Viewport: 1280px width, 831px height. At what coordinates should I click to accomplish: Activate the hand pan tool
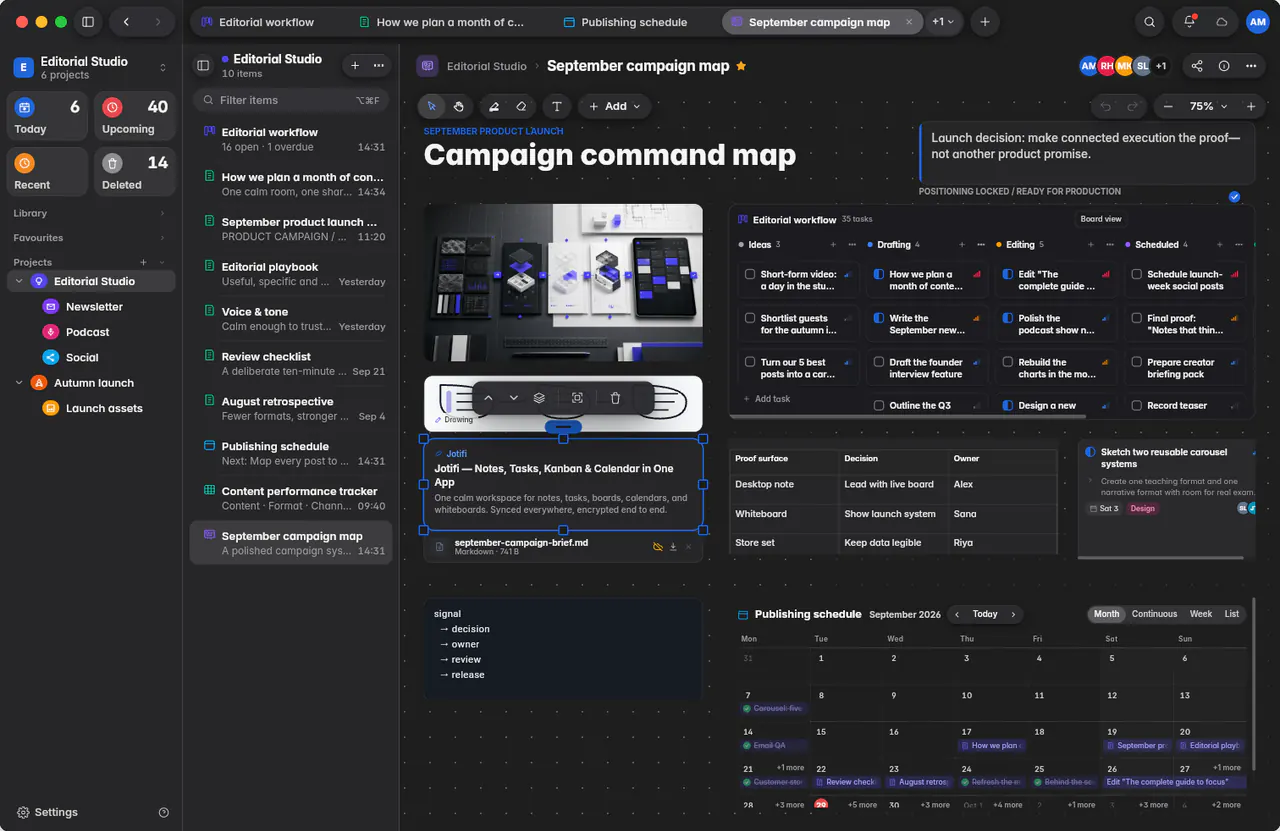(x=458, y=106)
